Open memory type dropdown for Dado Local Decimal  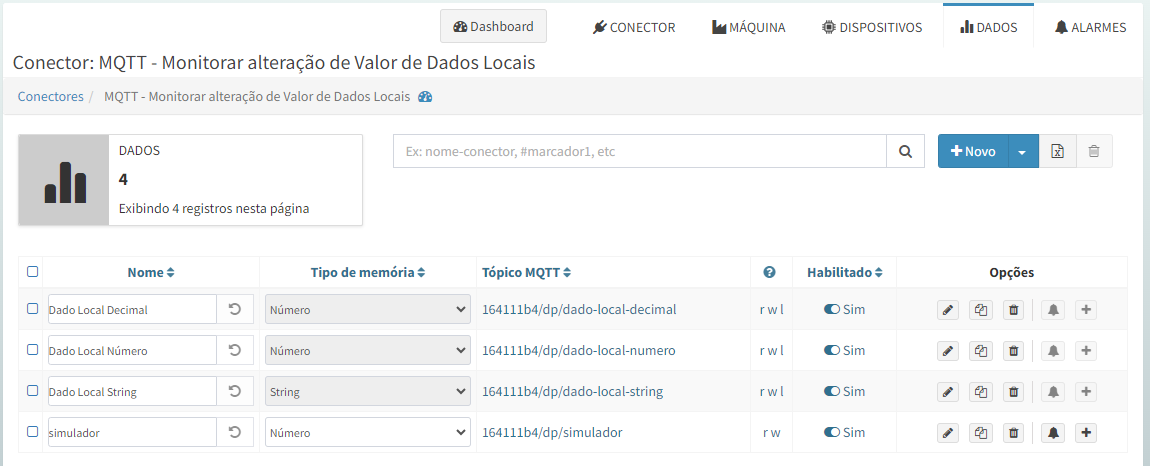[367, 310]
